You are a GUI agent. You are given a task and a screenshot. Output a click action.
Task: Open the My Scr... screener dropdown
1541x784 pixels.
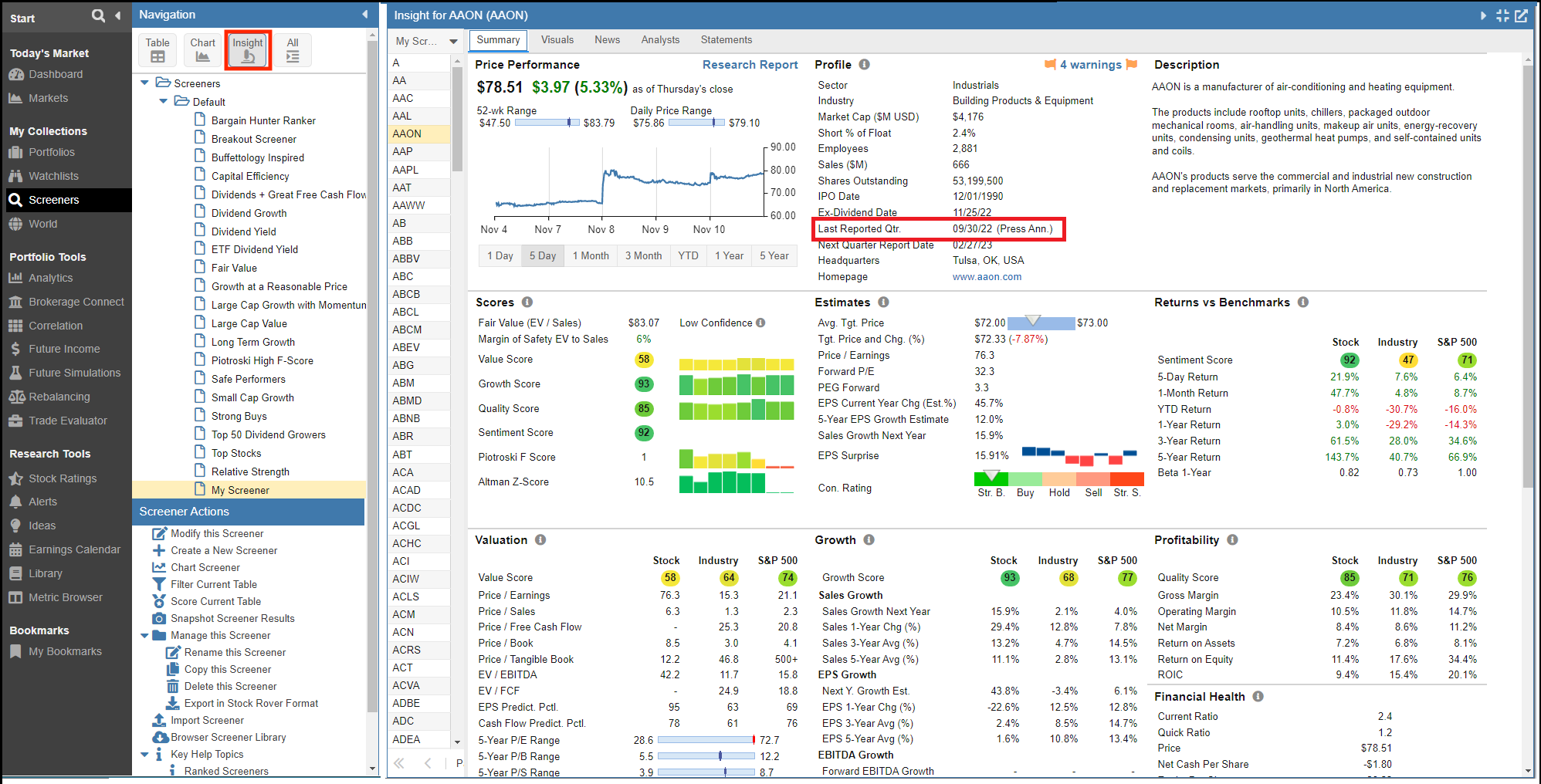pos(426,41)
